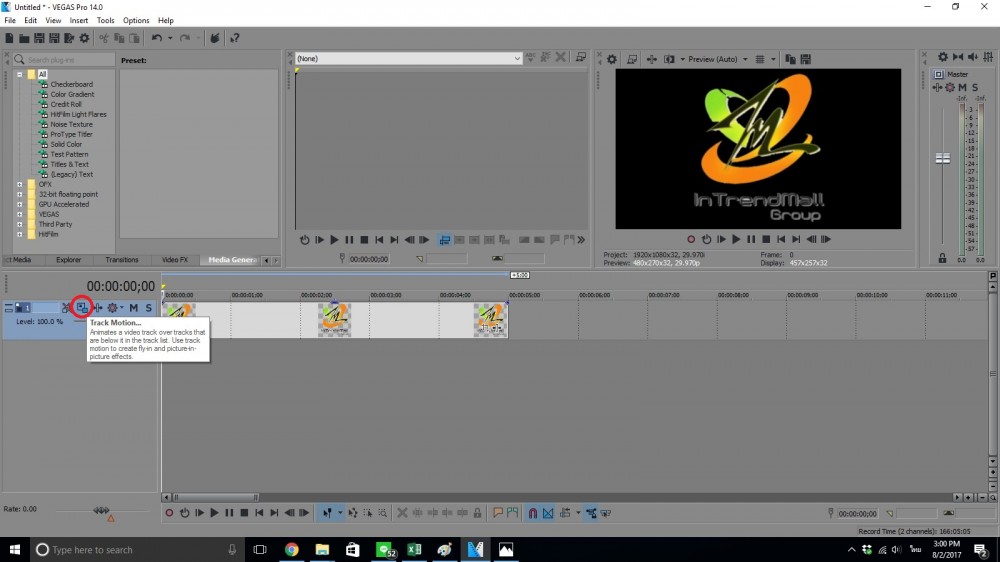Viewport: 1000px width, 562px height.
Task: Play timeline from main transport
Action: [x=214, y=513]
